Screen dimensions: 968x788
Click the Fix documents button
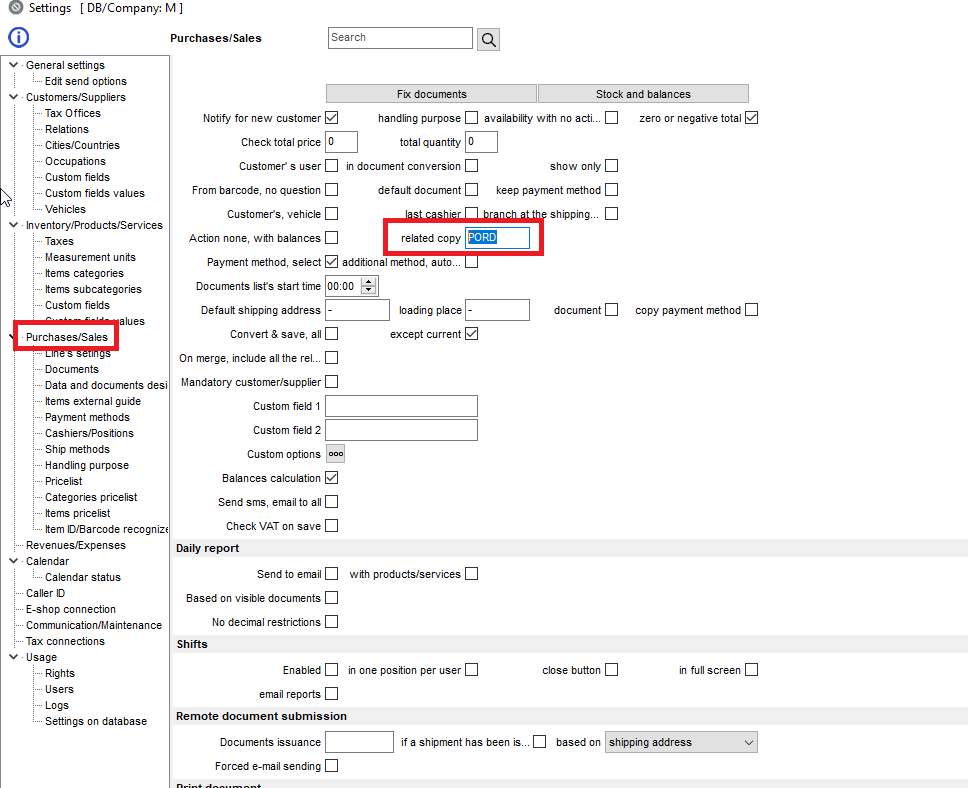point(431,94)
